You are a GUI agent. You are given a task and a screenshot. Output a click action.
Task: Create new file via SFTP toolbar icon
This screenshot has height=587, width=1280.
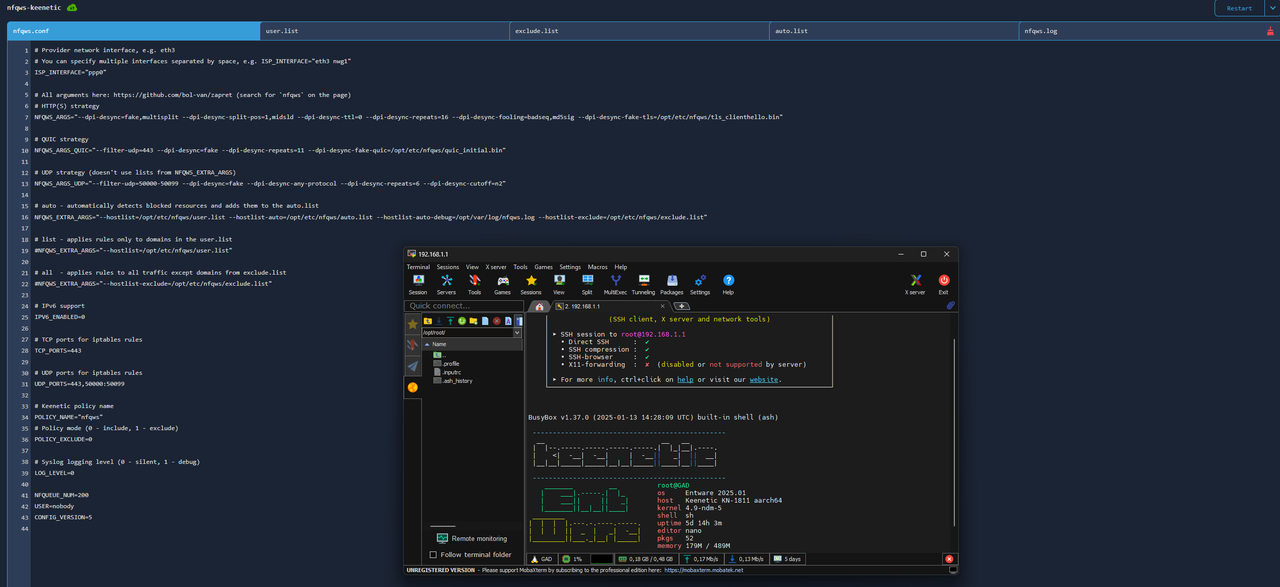tap(485, 321)
